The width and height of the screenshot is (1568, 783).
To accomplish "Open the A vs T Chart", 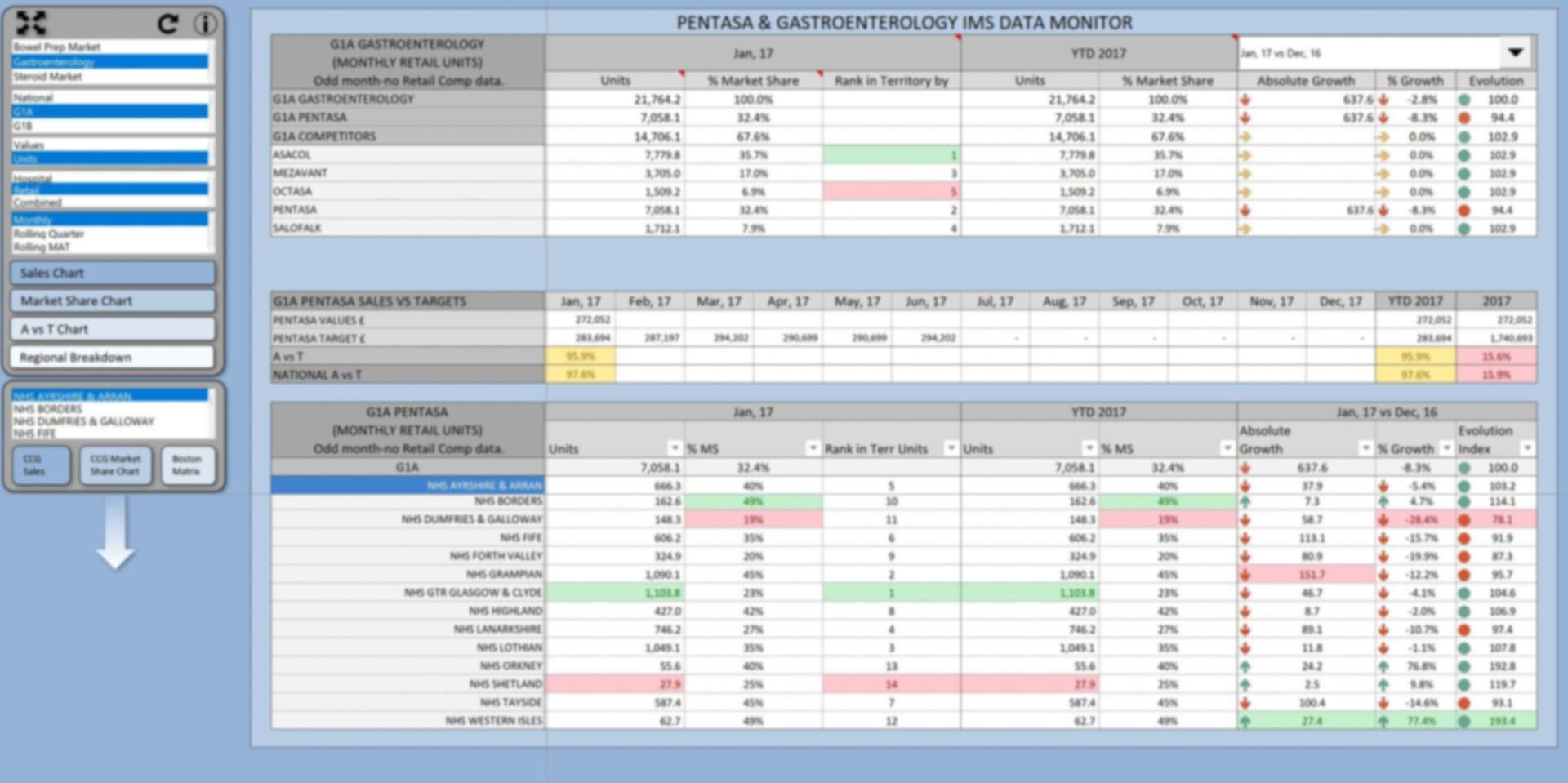I will pos(113,329).
